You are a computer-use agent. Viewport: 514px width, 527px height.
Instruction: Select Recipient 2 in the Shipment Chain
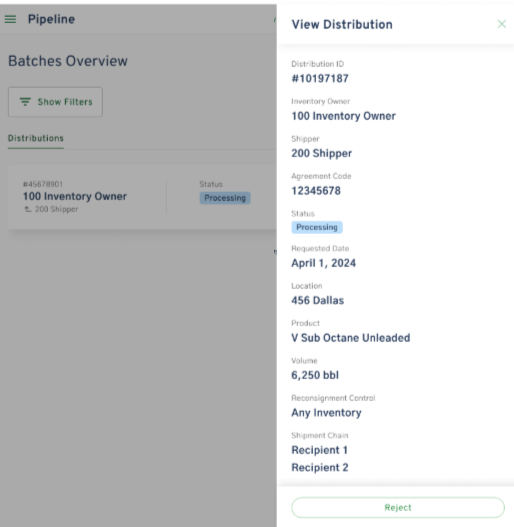(320, 468)
